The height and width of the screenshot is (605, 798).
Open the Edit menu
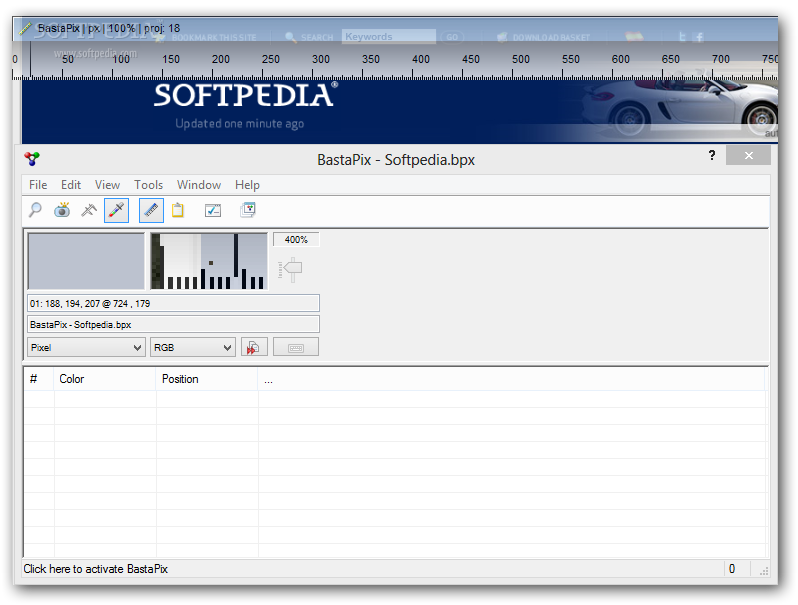pos(71,185)
